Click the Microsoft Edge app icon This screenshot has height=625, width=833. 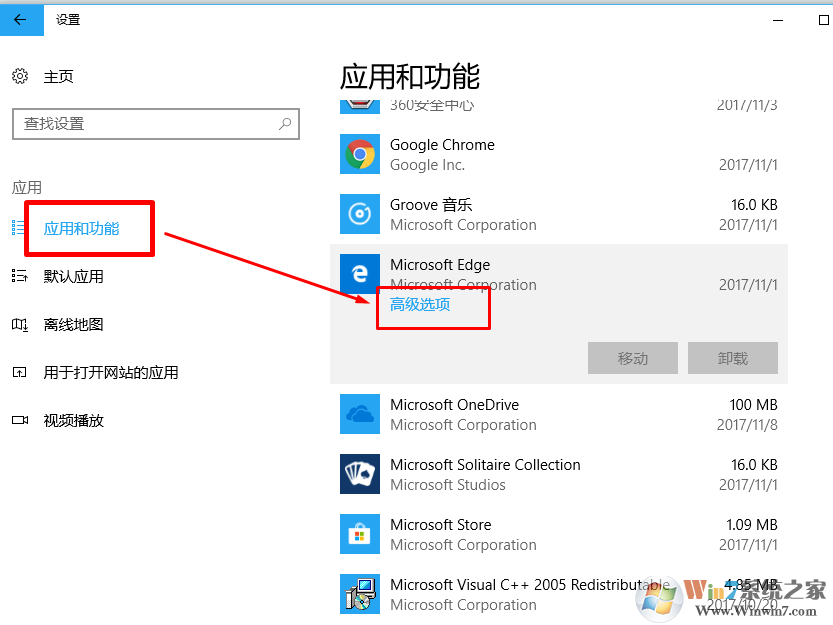pyautogui.click(x=360, y=274)
